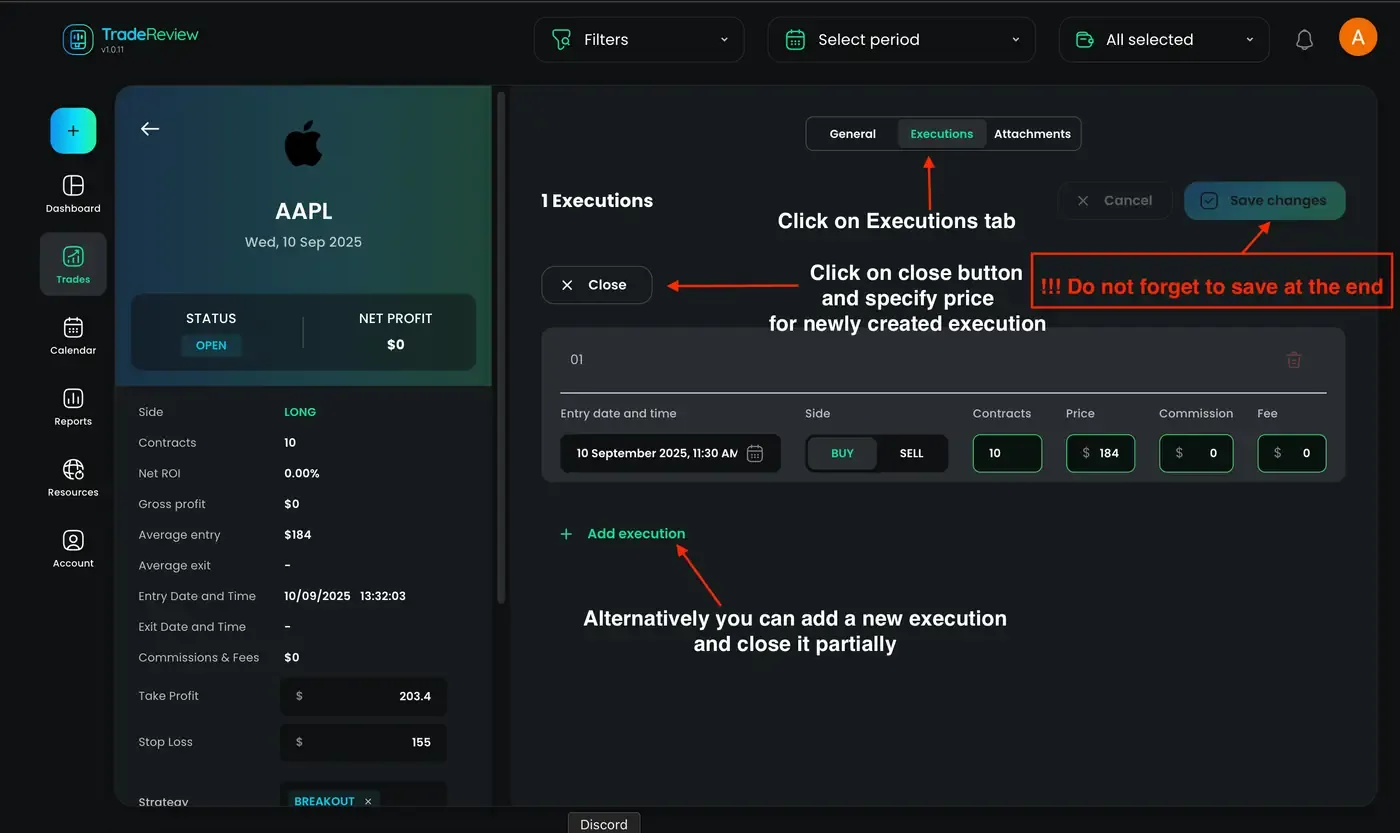Open the calendar picker in entry date field

pyautogui.click(x=755, y=453)
